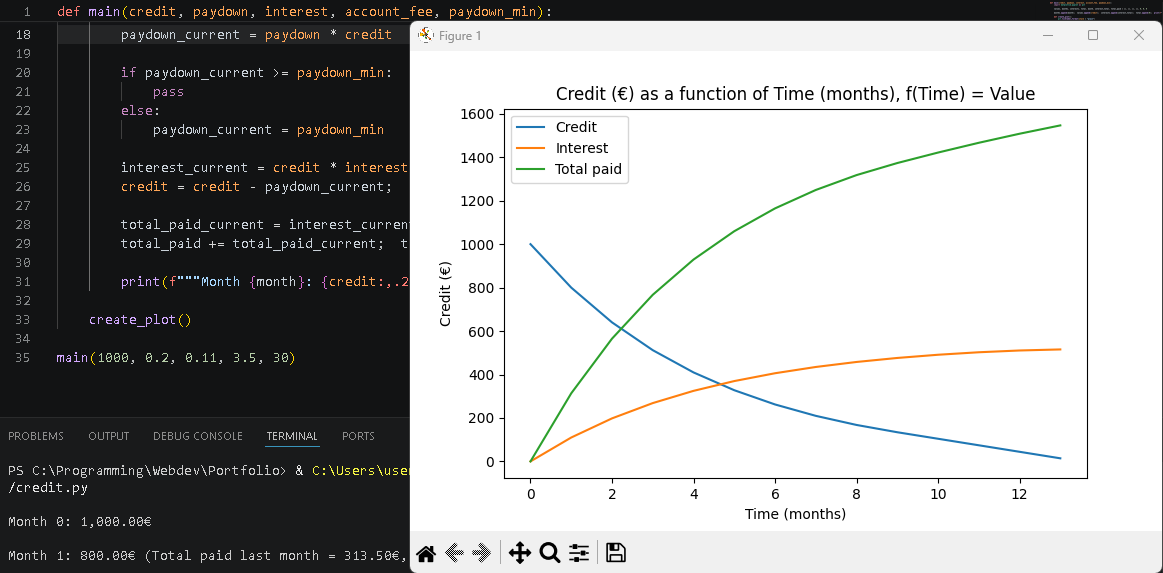Click the plot title text
Image resolution: width=1163 pixels, height=573 pixels.
(795, 94)
